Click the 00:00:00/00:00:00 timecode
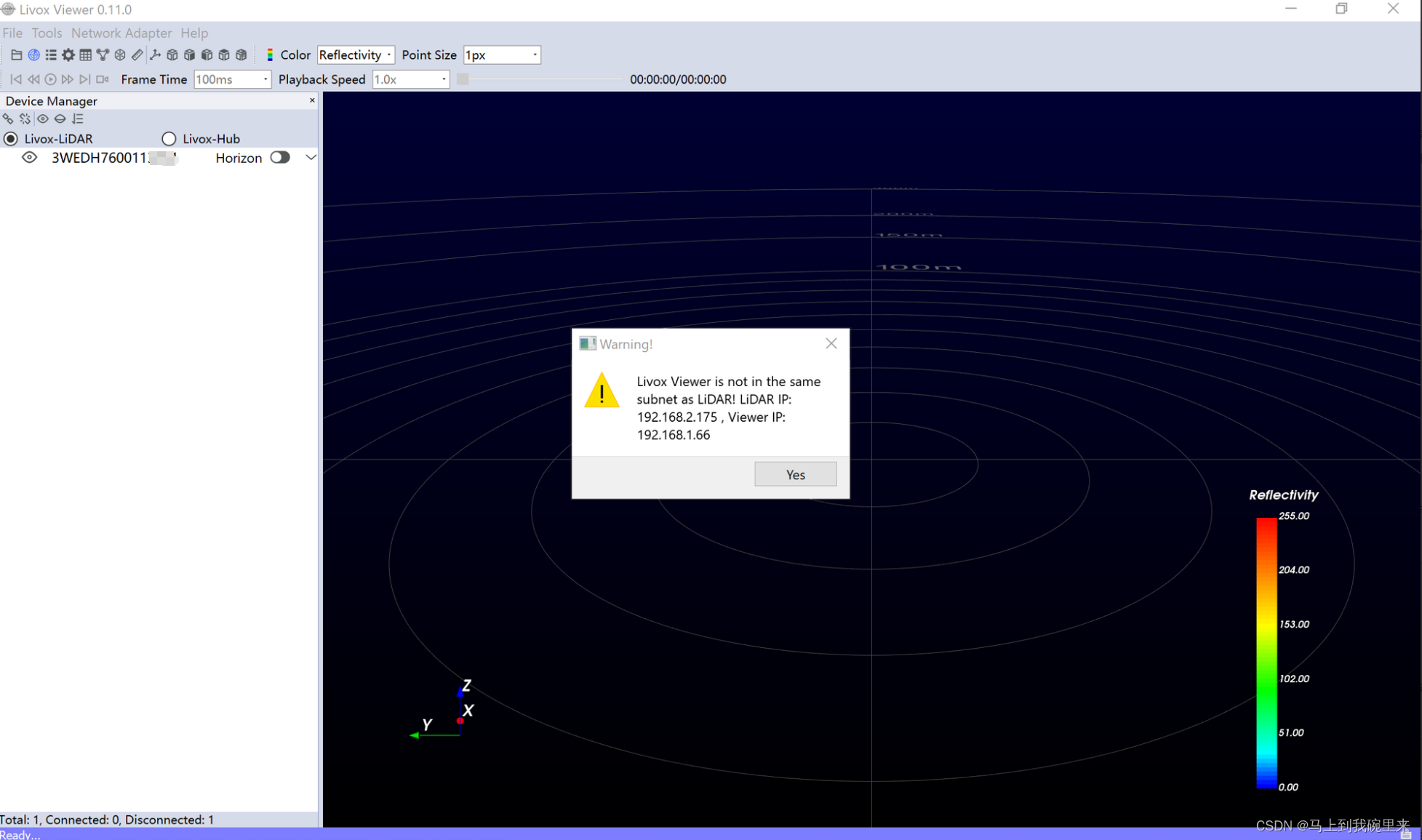 pyautogui.click(x=678, y=79)
